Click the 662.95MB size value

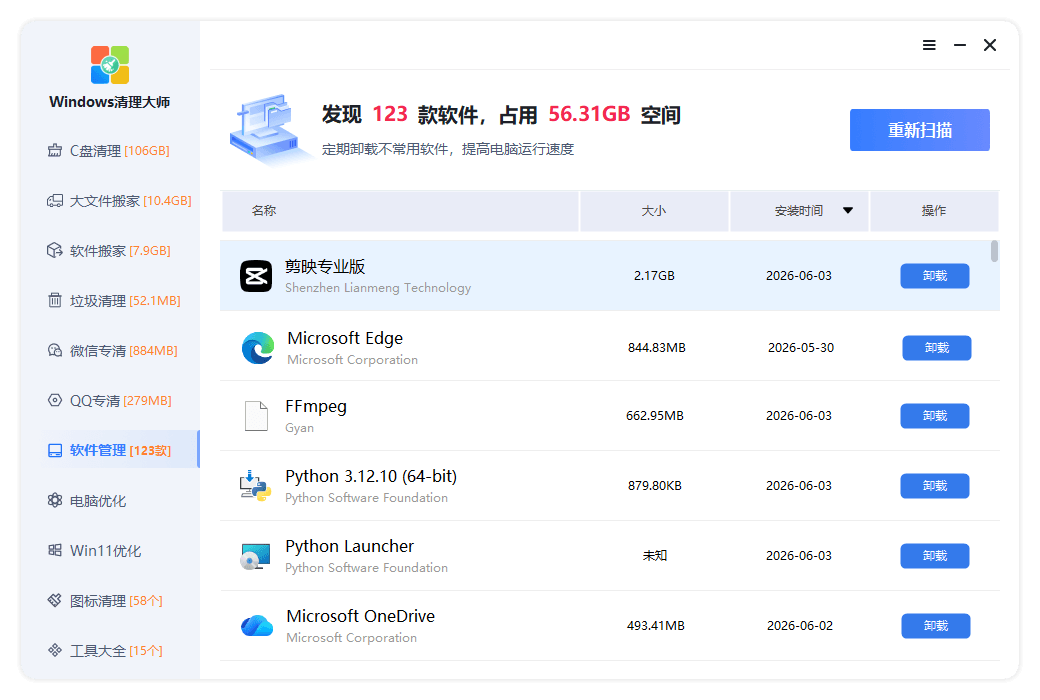(x=655, y=416)
